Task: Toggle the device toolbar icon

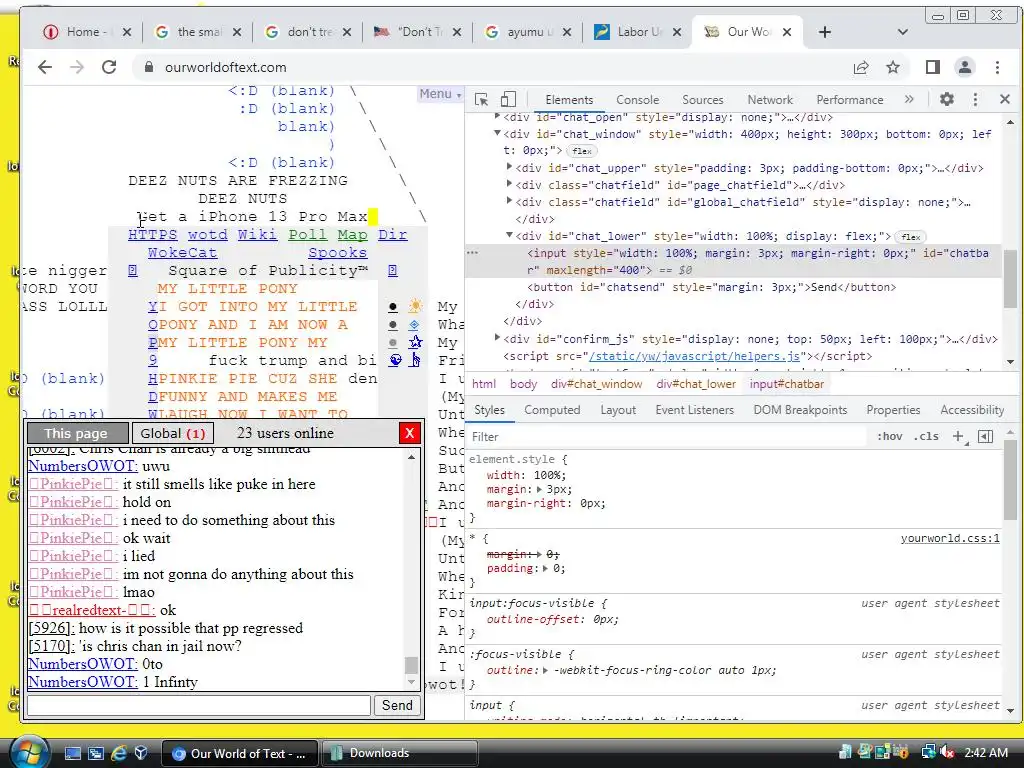Action: (x=508, y=99)
